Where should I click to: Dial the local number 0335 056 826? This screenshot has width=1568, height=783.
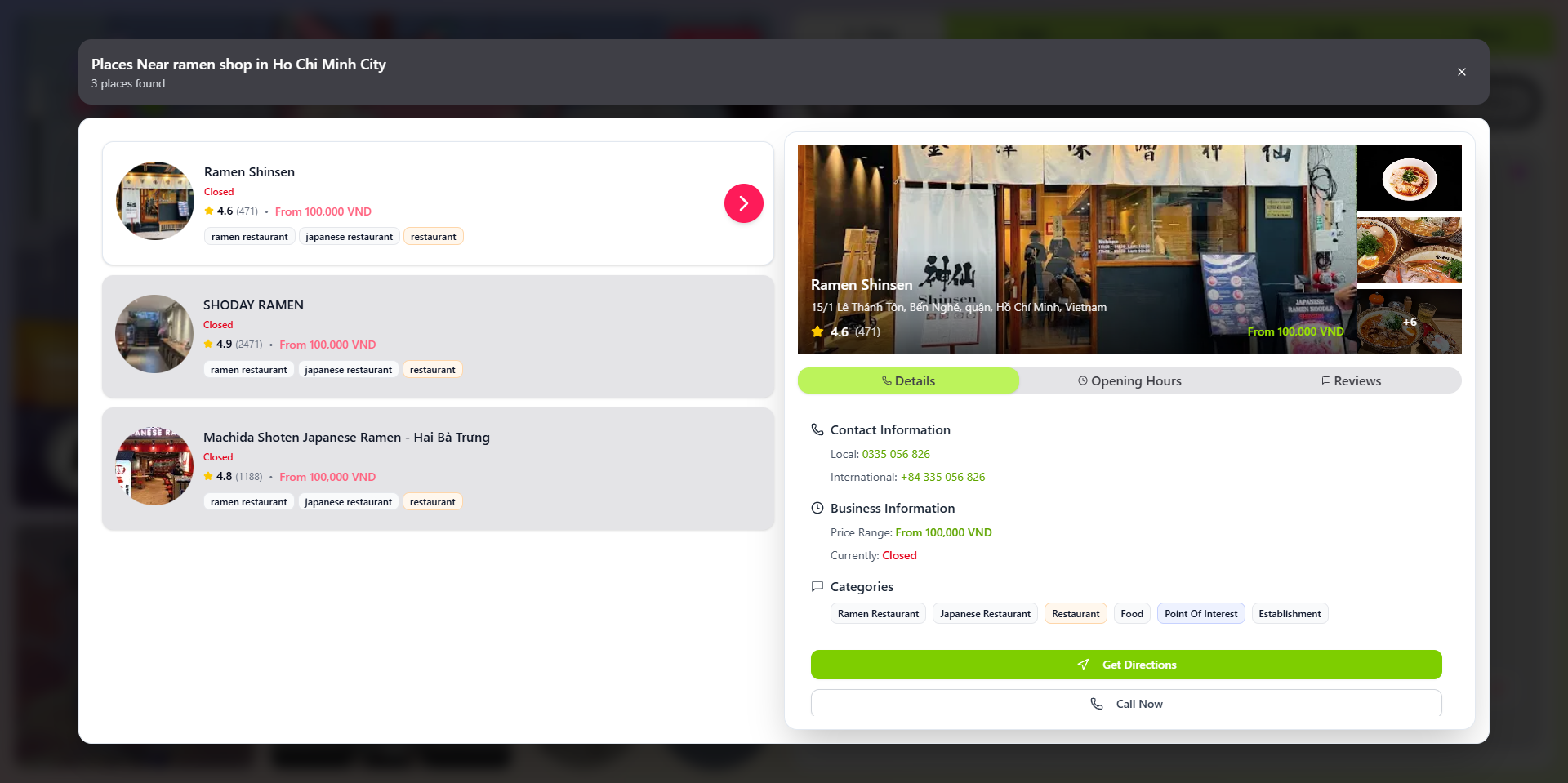click(x=896, y=454)
